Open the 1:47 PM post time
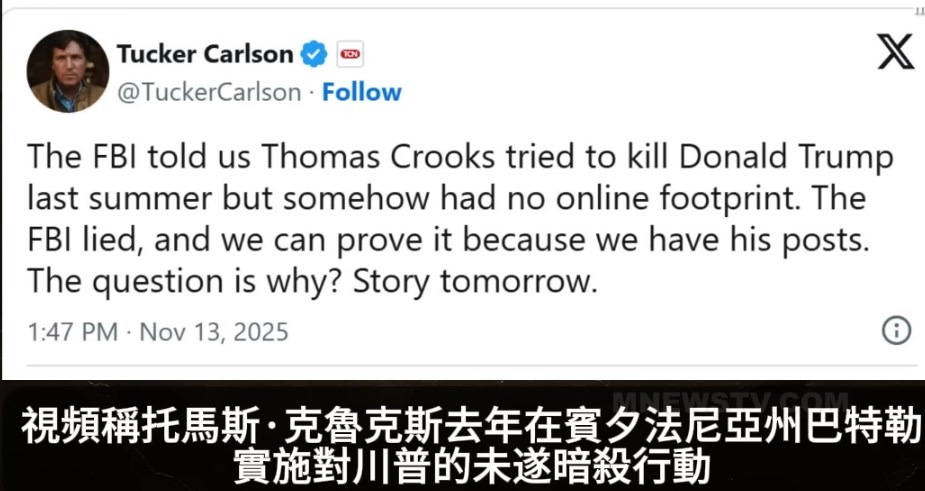This screenshot has width=925, height=491. tap(73, 332)
